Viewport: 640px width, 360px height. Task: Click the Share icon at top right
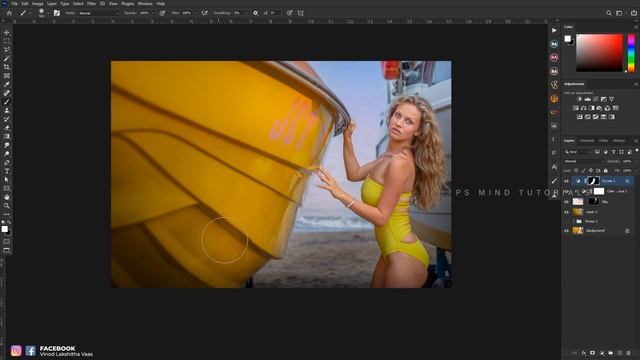tap(634, 13)
